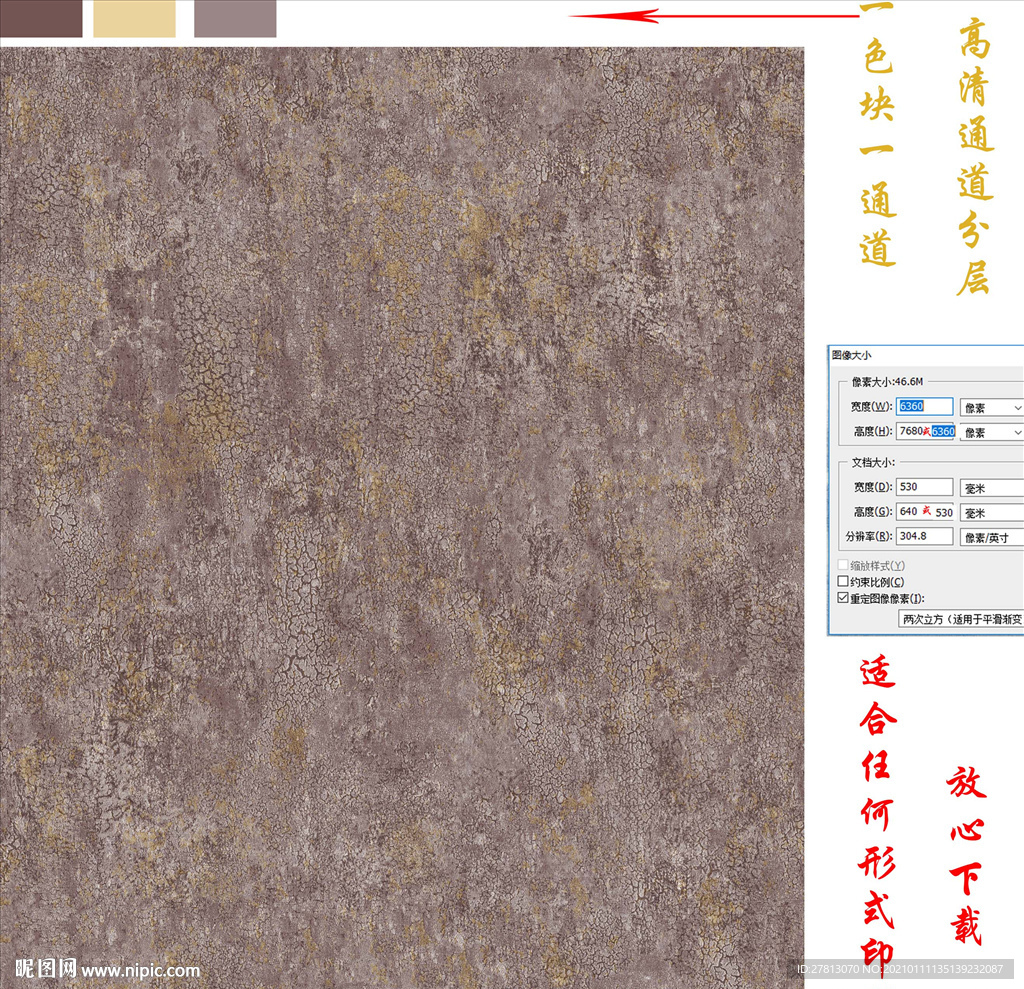This screenshot has height=989, width=1024.
Task: Click the 图像大小 dialog title bar
Action: click(926, 355)
